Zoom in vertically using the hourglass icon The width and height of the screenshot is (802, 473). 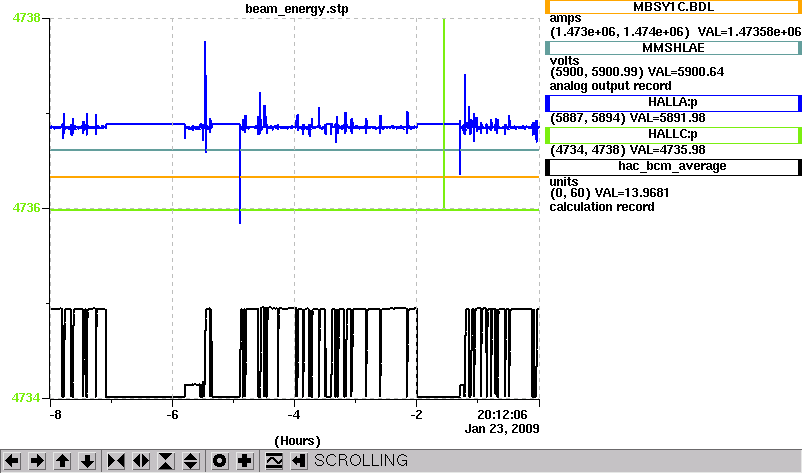pyautogui.click(x=166, y=461)
